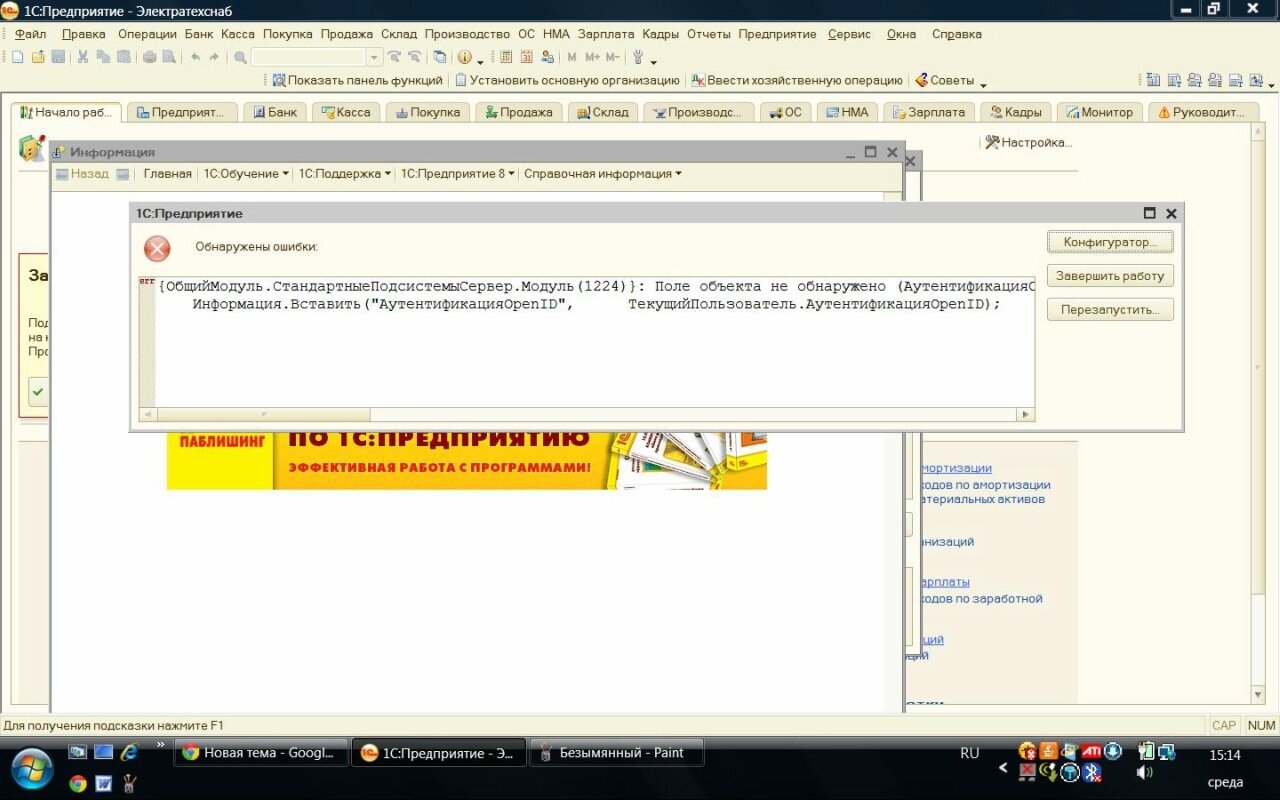Open the Calculator toolbar icon

506,57
